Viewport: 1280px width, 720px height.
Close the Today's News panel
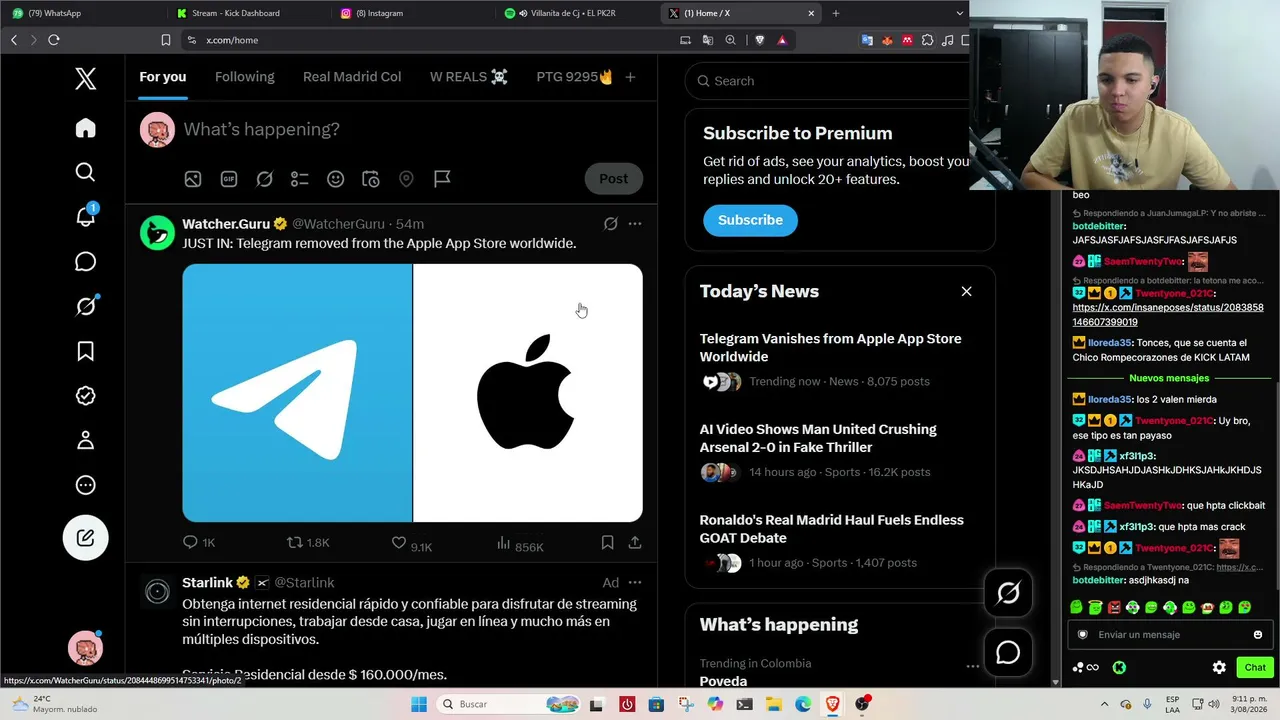966,291
